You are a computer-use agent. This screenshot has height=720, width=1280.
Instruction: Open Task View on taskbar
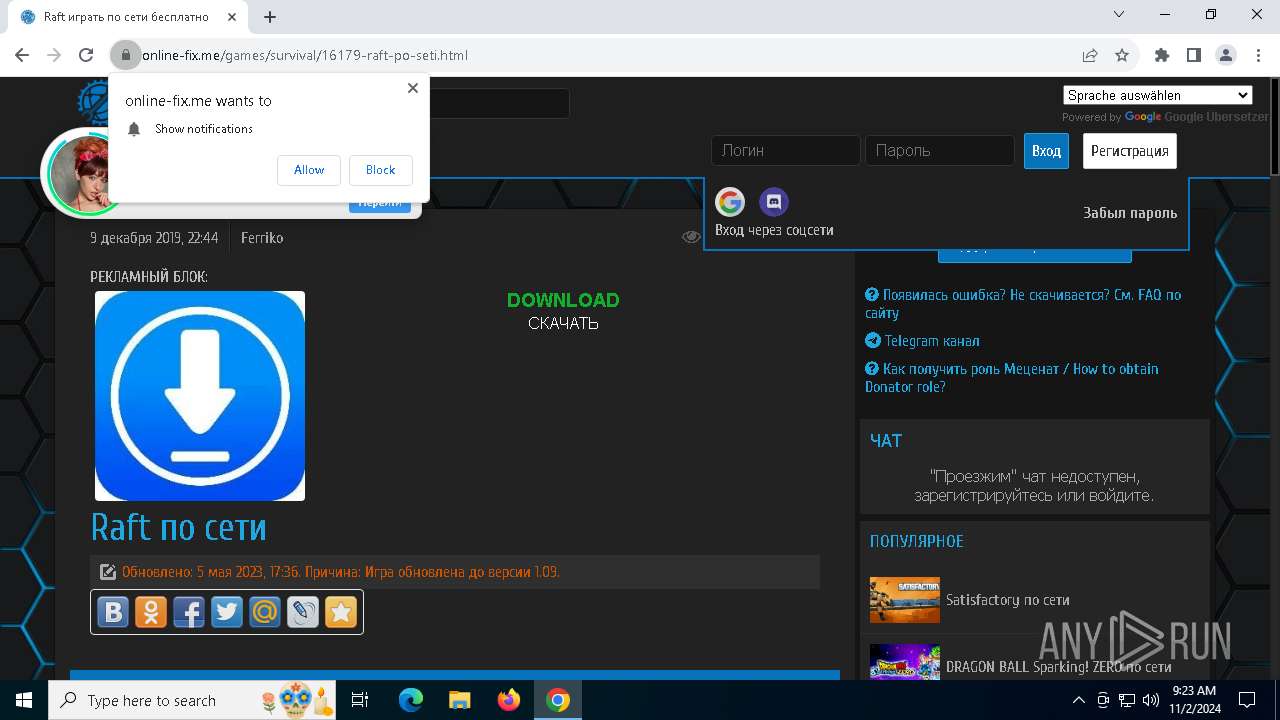click(360, 700)
